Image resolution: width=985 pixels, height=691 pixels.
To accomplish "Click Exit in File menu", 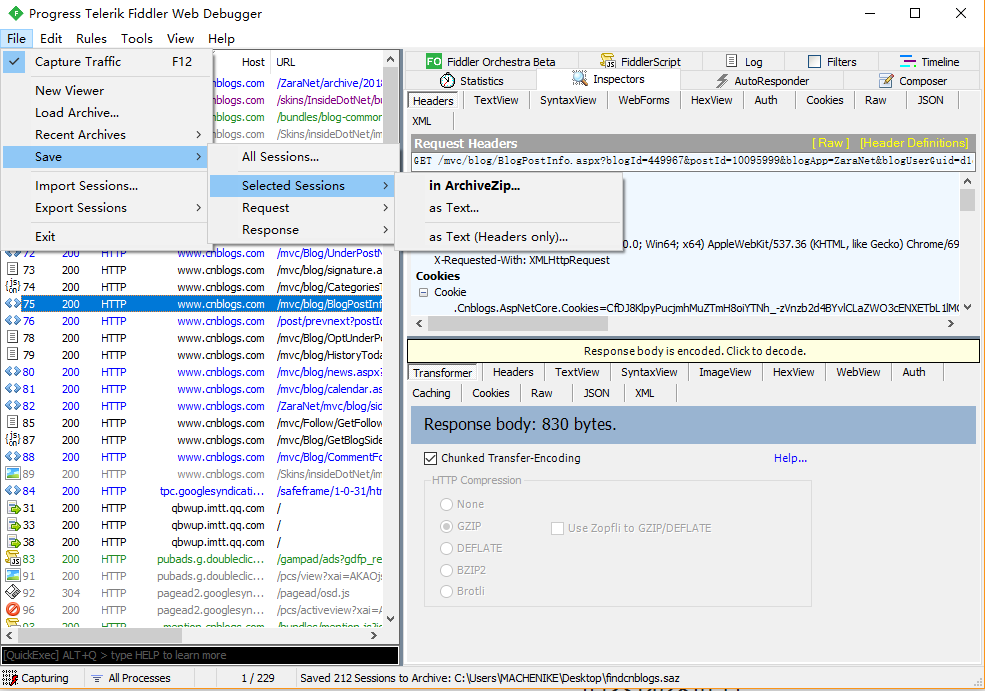I will [104, 236].
